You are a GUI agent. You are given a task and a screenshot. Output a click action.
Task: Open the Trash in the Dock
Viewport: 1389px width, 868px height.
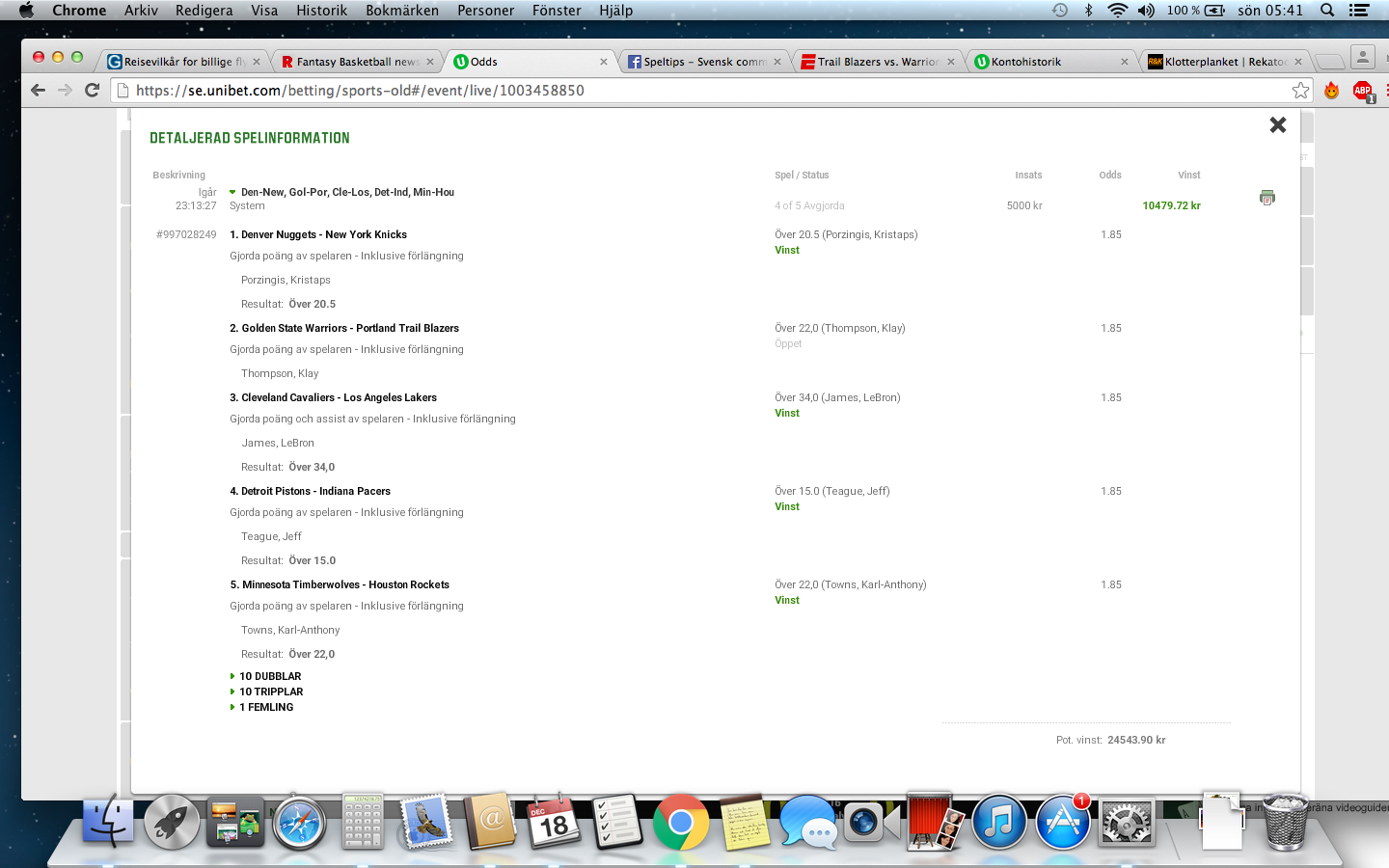[x=1286, y=822]
